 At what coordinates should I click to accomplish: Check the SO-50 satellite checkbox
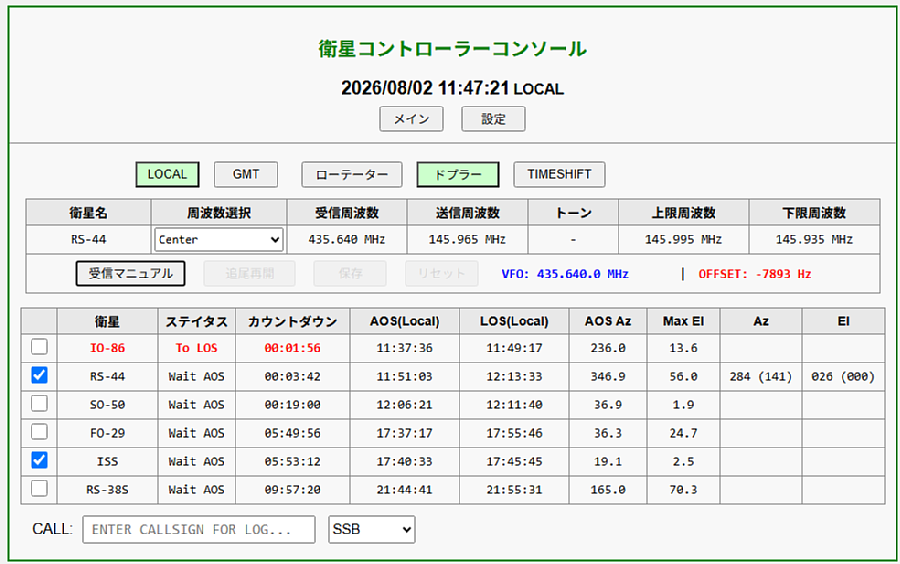(x=39, y=403)
